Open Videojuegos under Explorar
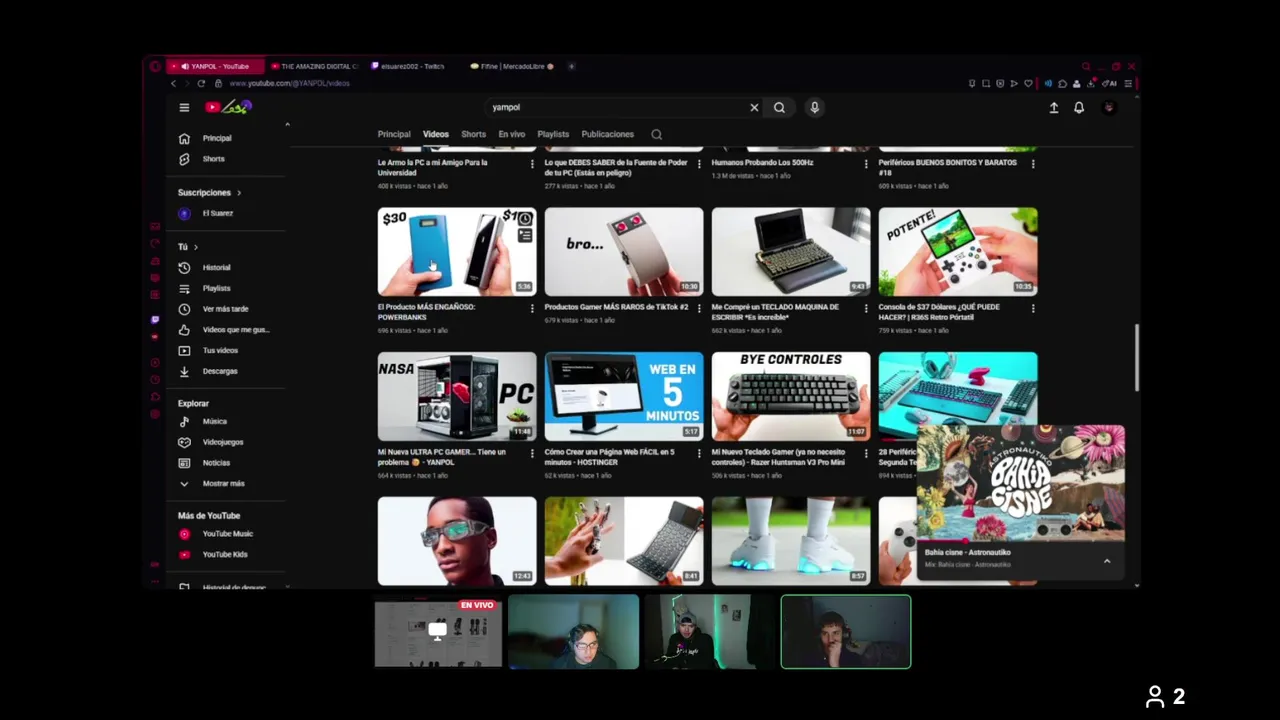This screenshot has height=720, width=1280. [222, 442]
